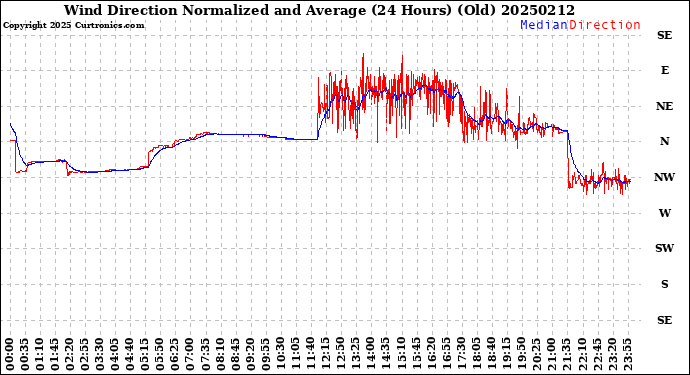
Task: Click the 12:50 time axis label
Action: click(341, 355)
